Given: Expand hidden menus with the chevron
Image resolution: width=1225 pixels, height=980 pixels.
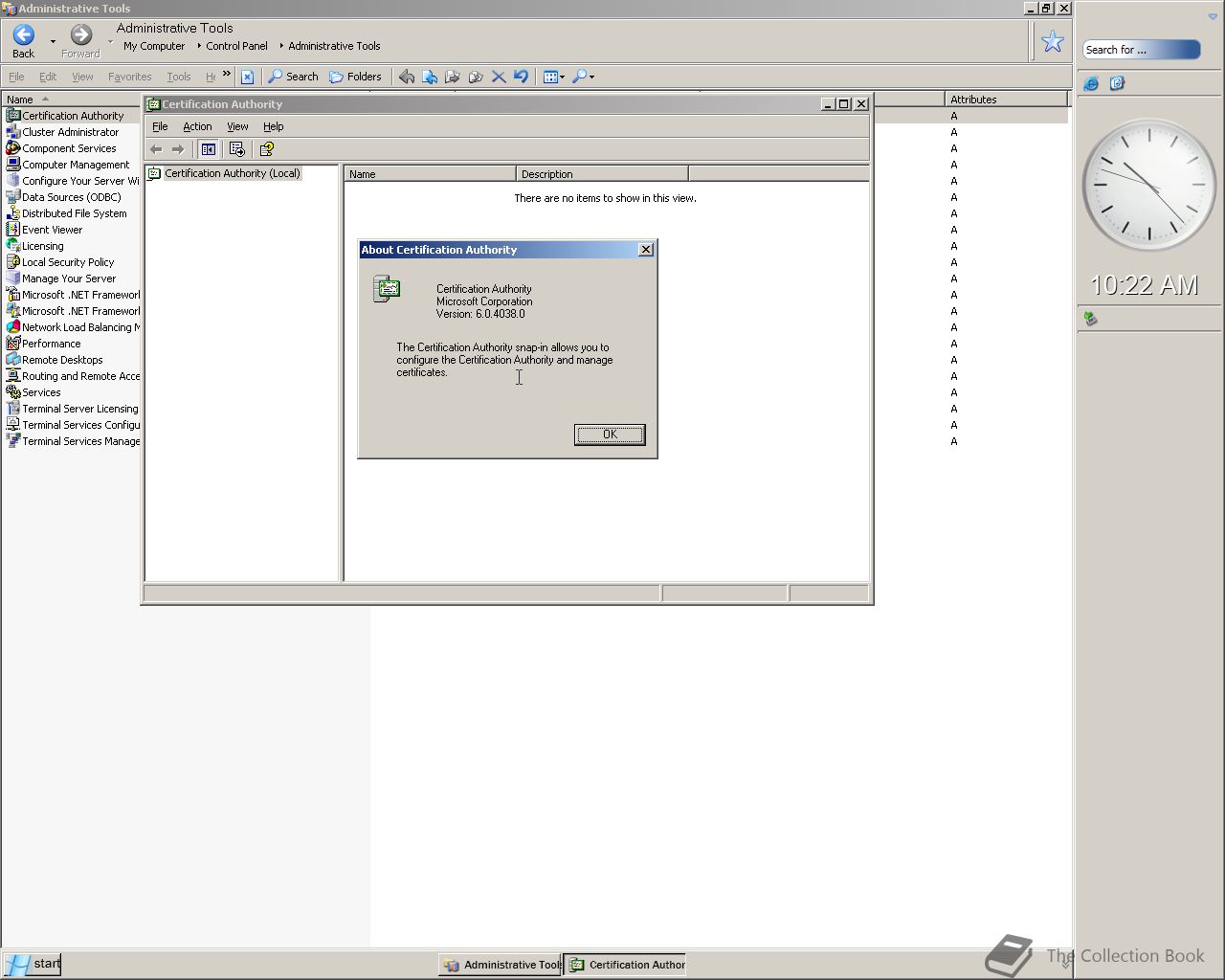Looking at the screenshot, I should coord(227,74).
